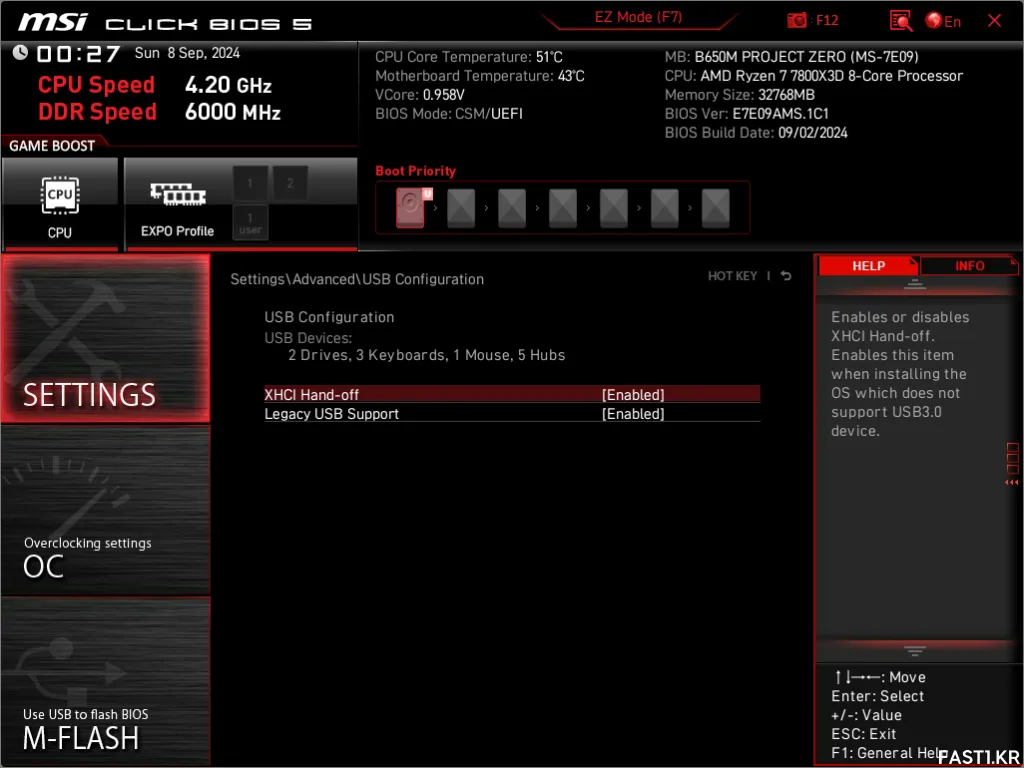Take a screenshot with the F12 camera icon
1024x768 pixels.
[797, 21]
